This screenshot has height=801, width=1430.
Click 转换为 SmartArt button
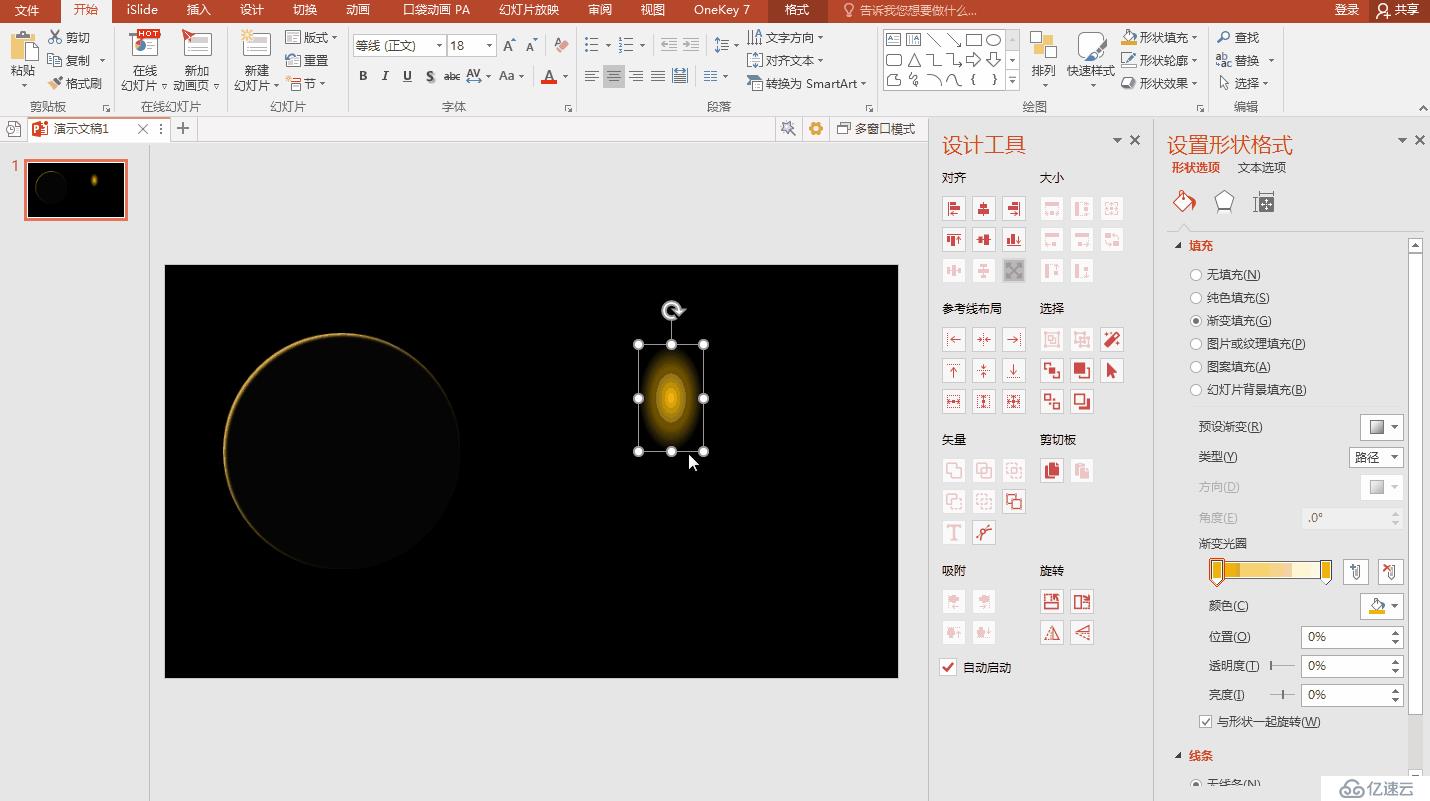808,83
